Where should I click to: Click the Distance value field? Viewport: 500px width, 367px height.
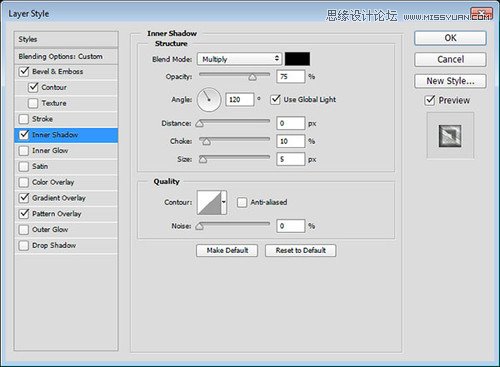[291, 123]
